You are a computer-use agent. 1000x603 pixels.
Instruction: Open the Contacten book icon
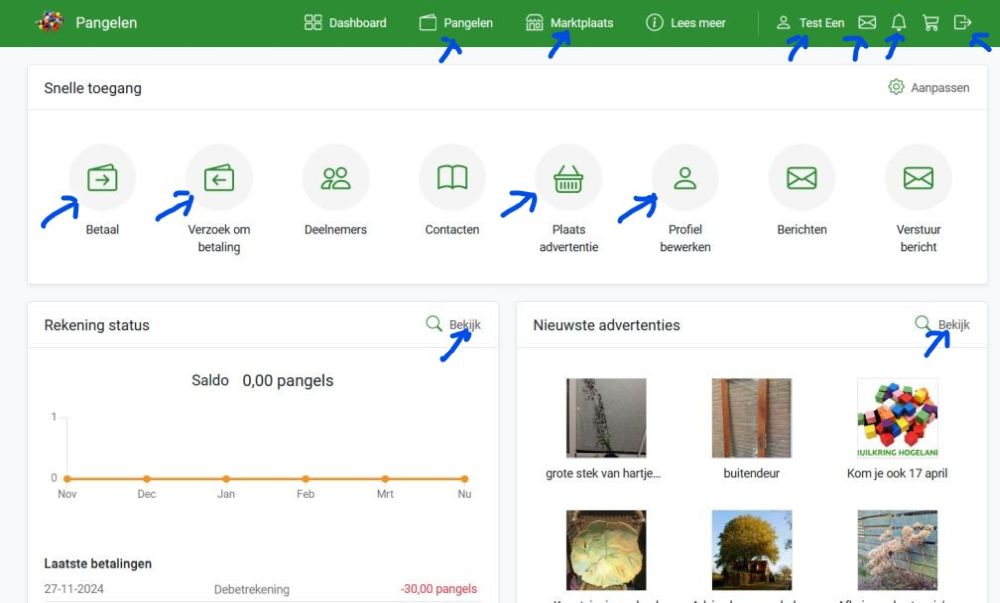[452, 178]
